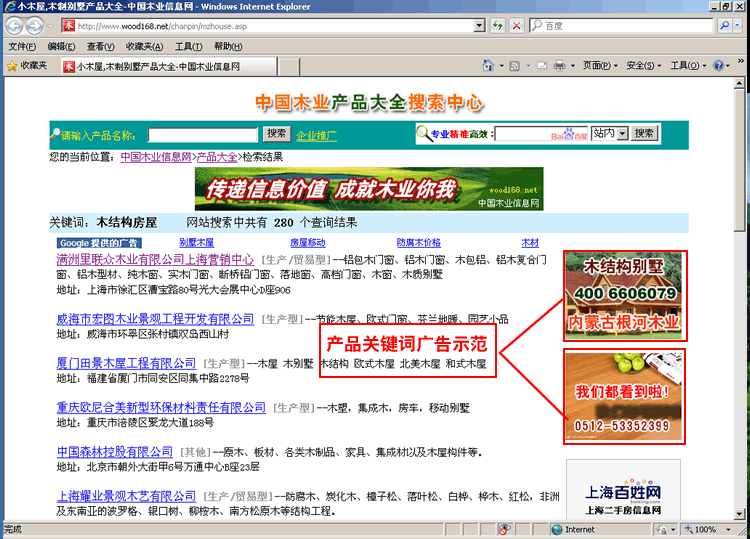Click the Refresh page icon
750x539 pixels.
click(x=497, y=25)
